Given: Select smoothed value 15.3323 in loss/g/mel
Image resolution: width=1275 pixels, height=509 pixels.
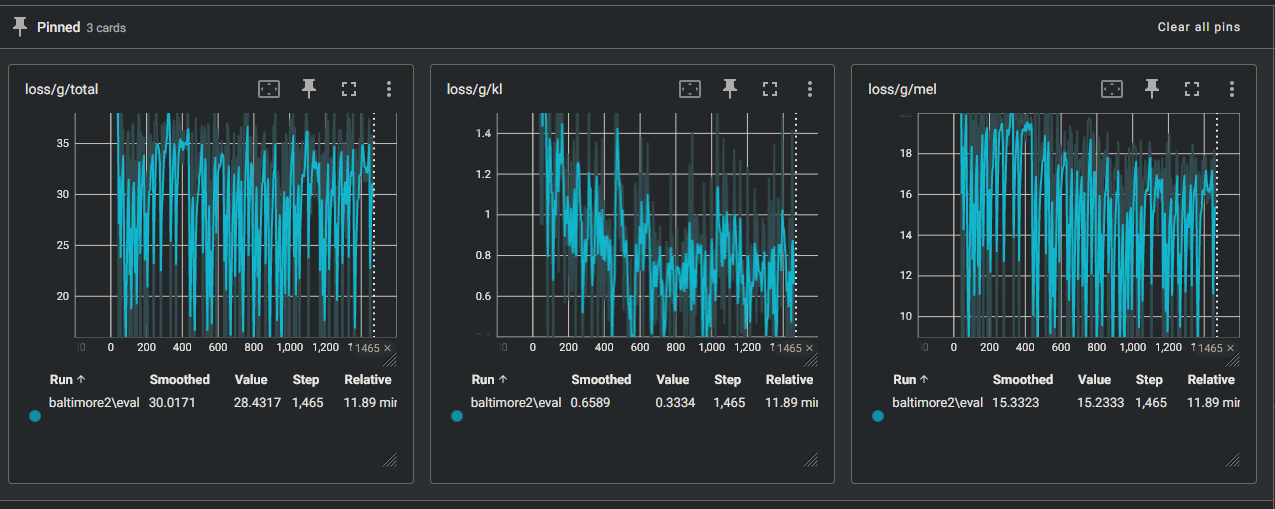Looking at the screenshot, I should click(1016, 403).
